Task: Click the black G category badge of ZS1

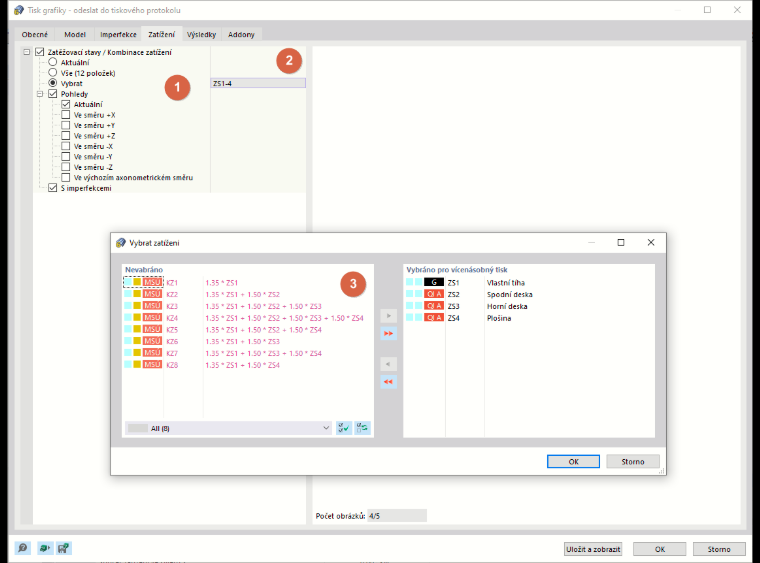Action: pyautogui.click(x=434, y=282)
